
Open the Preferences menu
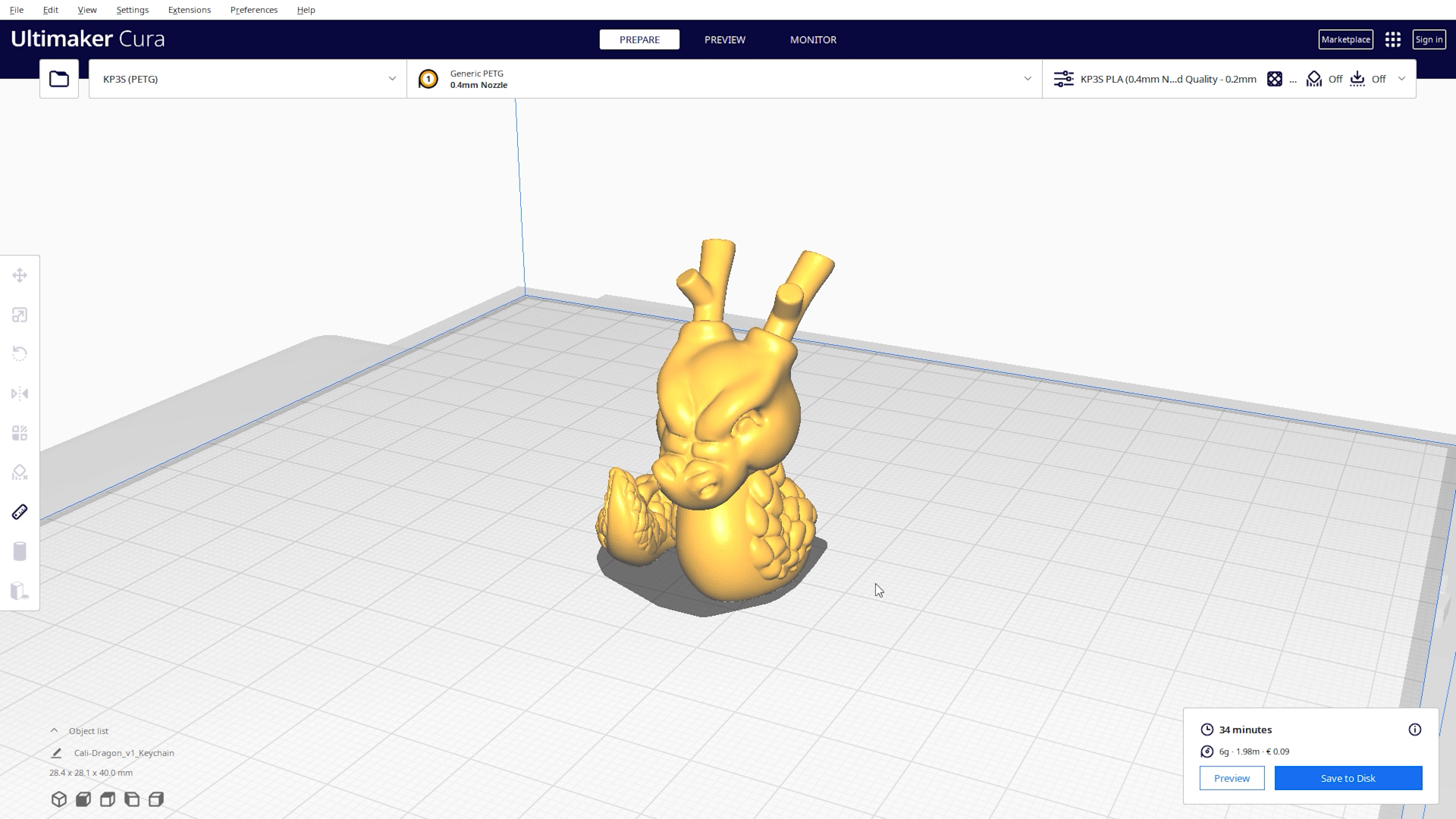coord(254,10)
